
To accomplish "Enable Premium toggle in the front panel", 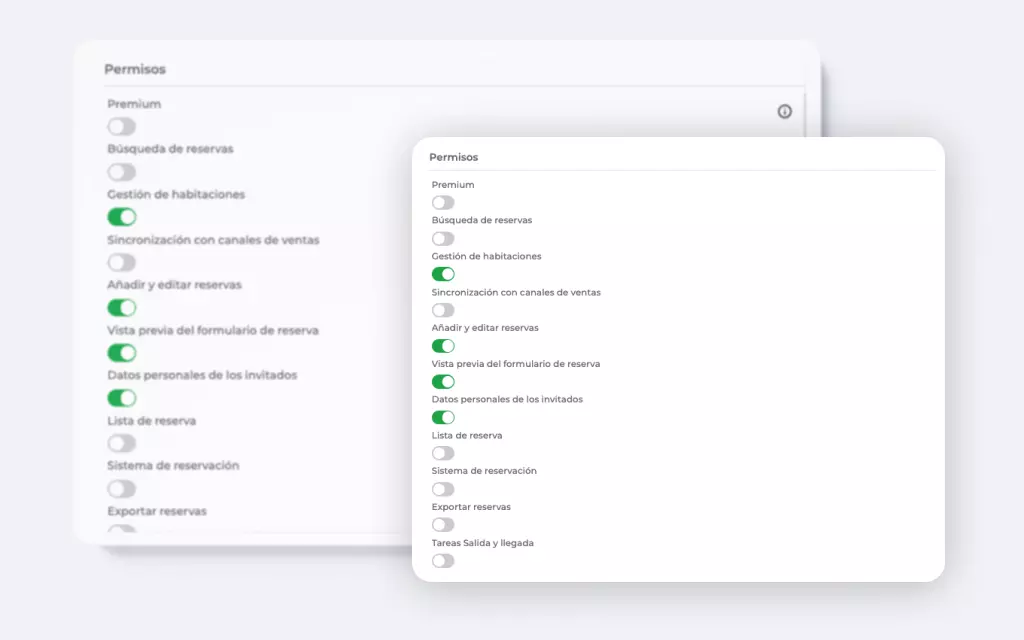I will coord(443,203).
